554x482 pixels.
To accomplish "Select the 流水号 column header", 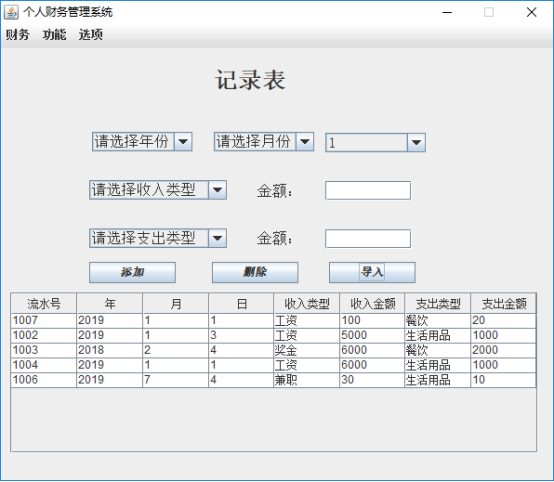I will tap(44, 304).
